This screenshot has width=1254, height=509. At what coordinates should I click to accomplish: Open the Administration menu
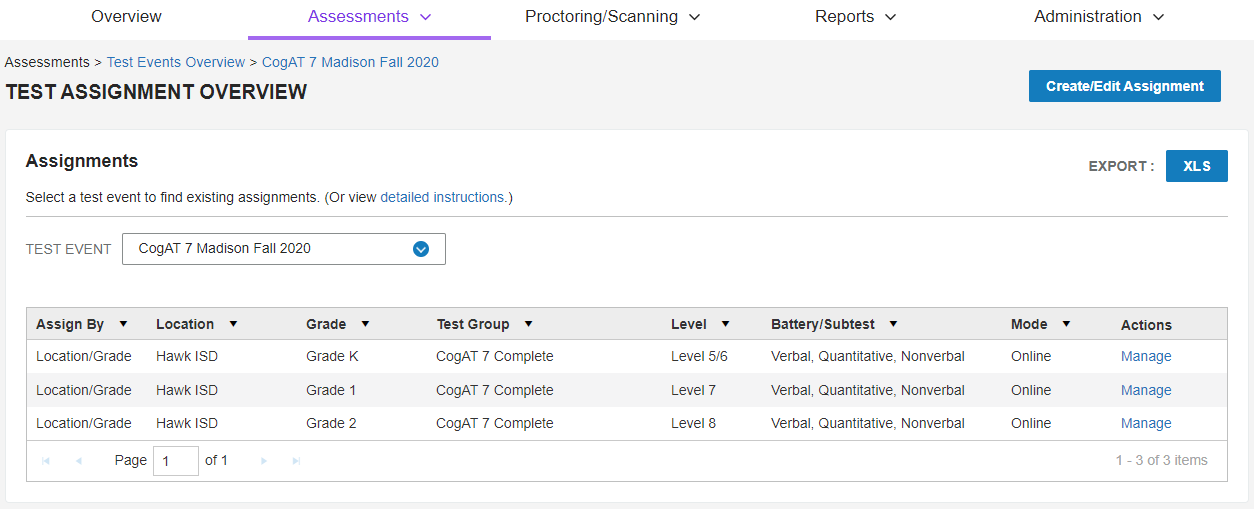pos(1099,17)
